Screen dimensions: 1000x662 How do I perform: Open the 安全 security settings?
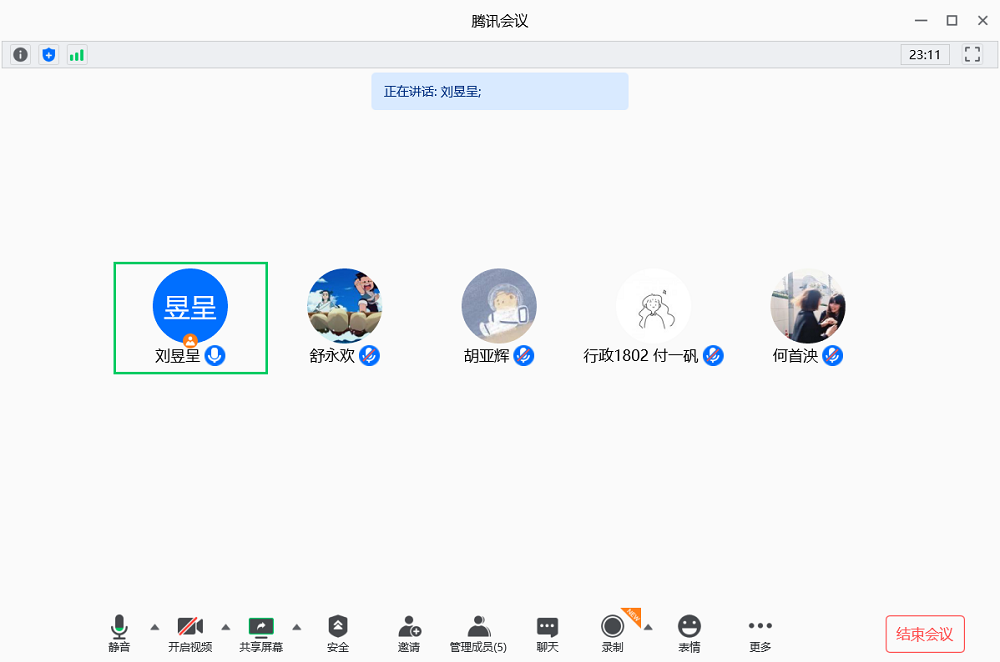[x=338, y=633]
